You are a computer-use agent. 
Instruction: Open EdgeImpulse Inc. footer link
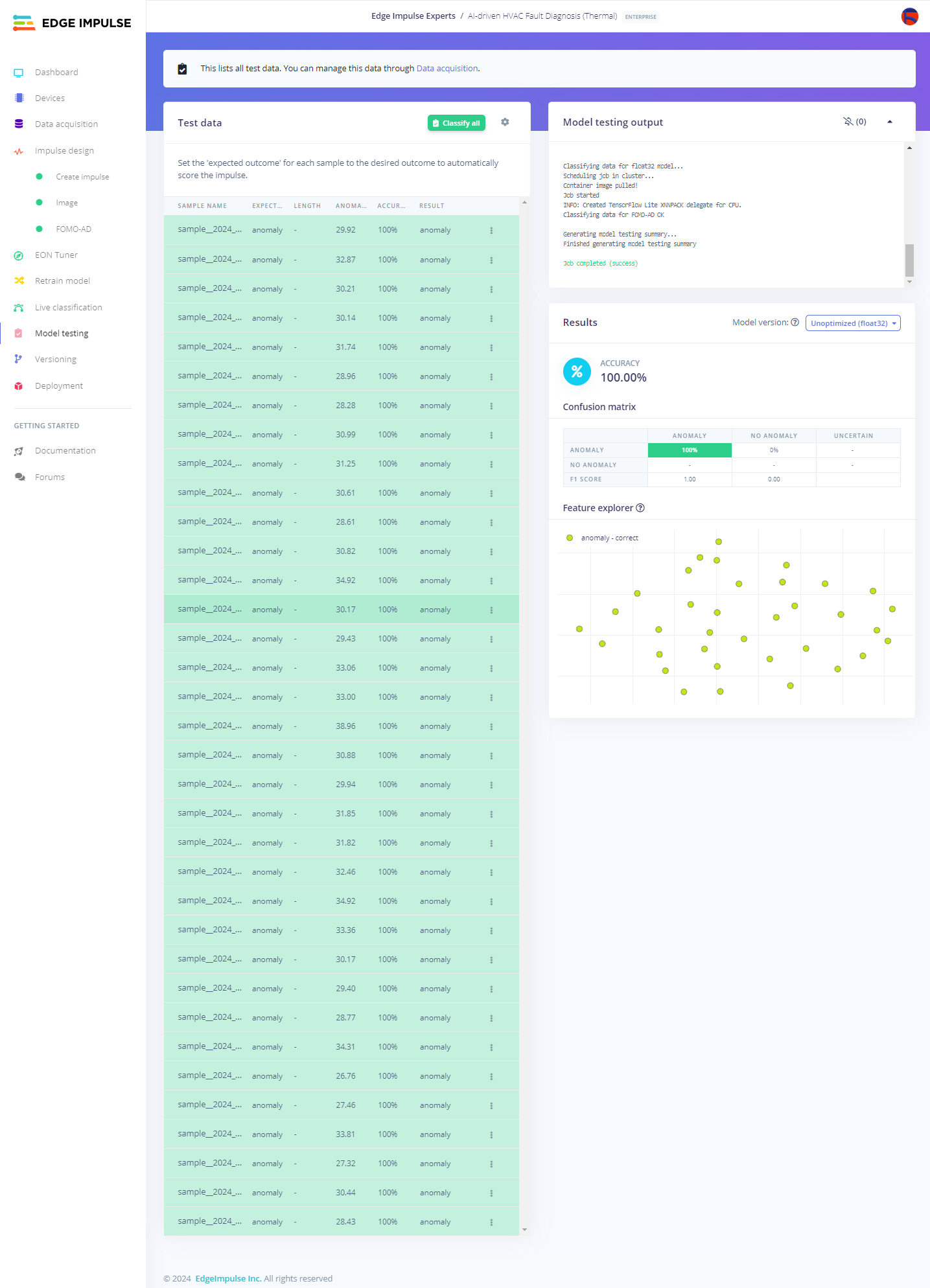[x=228, y=1278]
